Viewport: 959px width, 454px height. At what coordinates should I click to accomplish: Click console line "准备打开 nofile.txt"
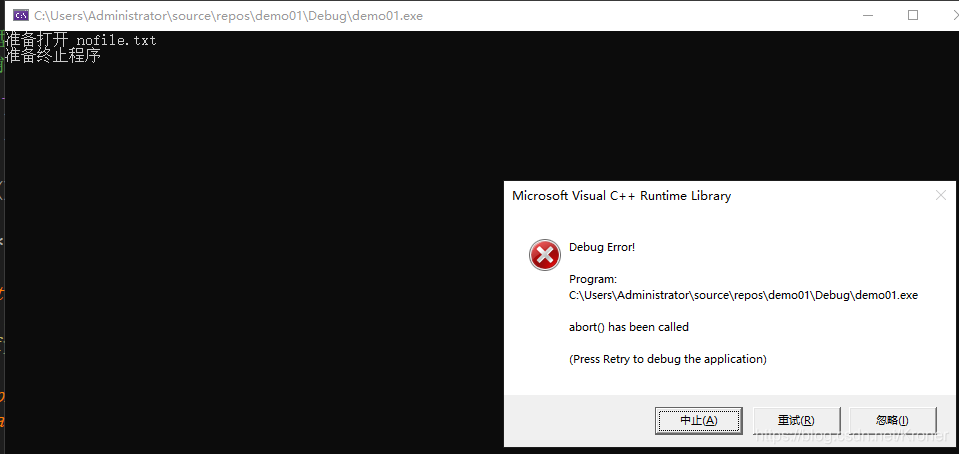[81, 40]
